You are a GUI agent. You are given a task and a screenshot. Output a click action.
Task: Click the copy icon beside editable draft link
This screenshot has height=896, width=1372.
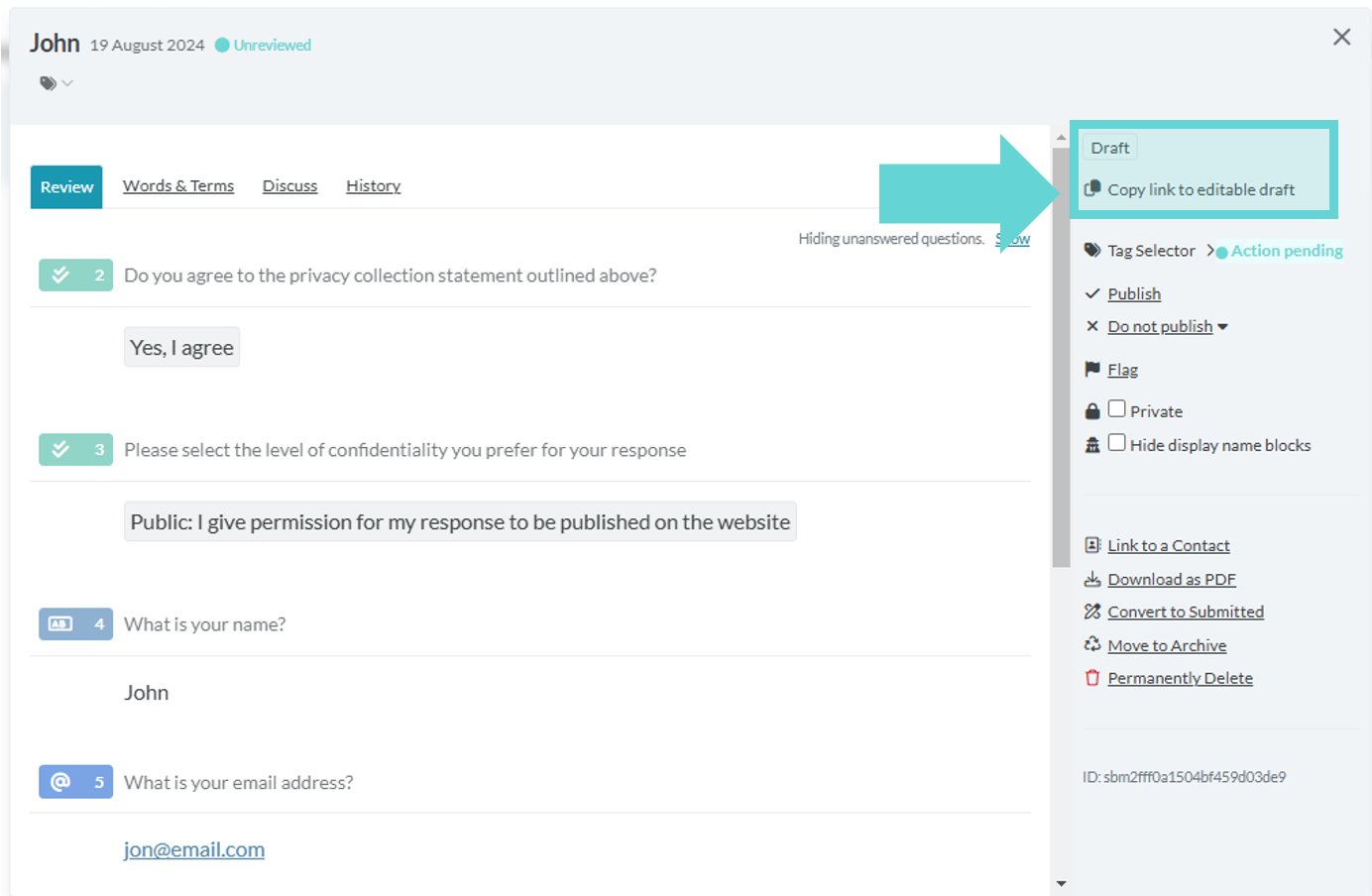(x=1092, y=188)
